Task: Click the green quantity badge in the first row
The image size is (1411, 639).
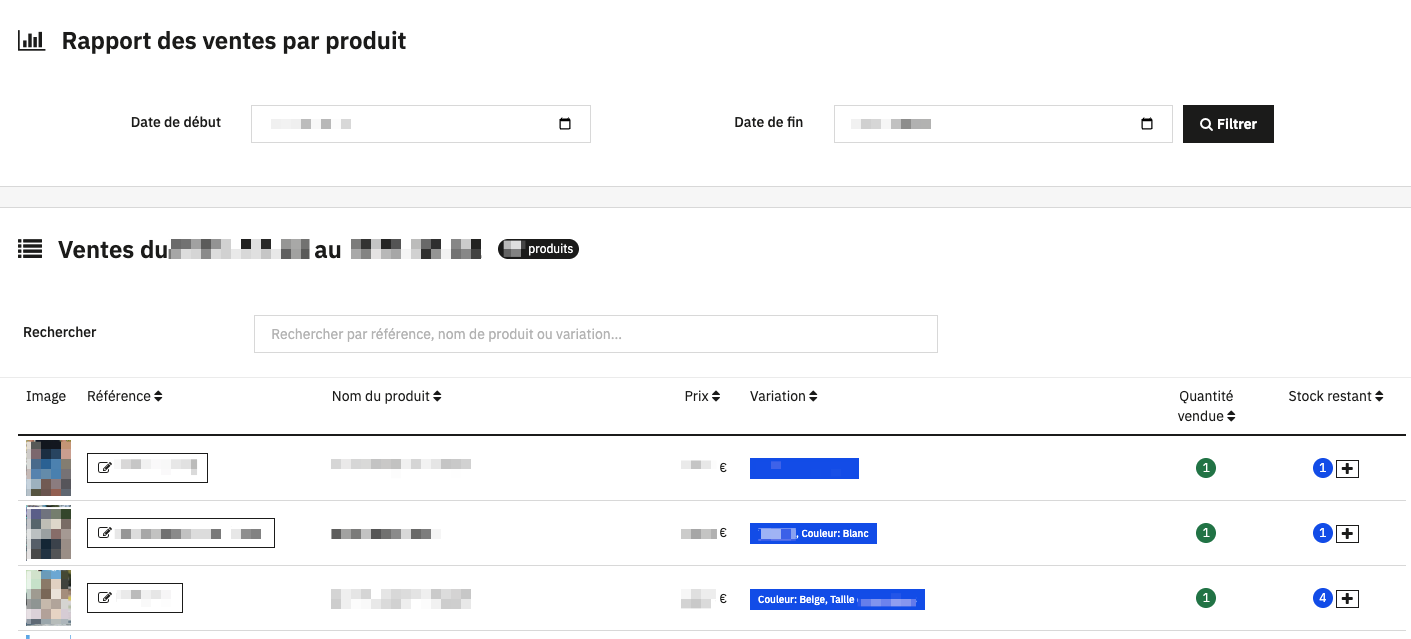Action: pyautogui.click(x=1205, y=467)
